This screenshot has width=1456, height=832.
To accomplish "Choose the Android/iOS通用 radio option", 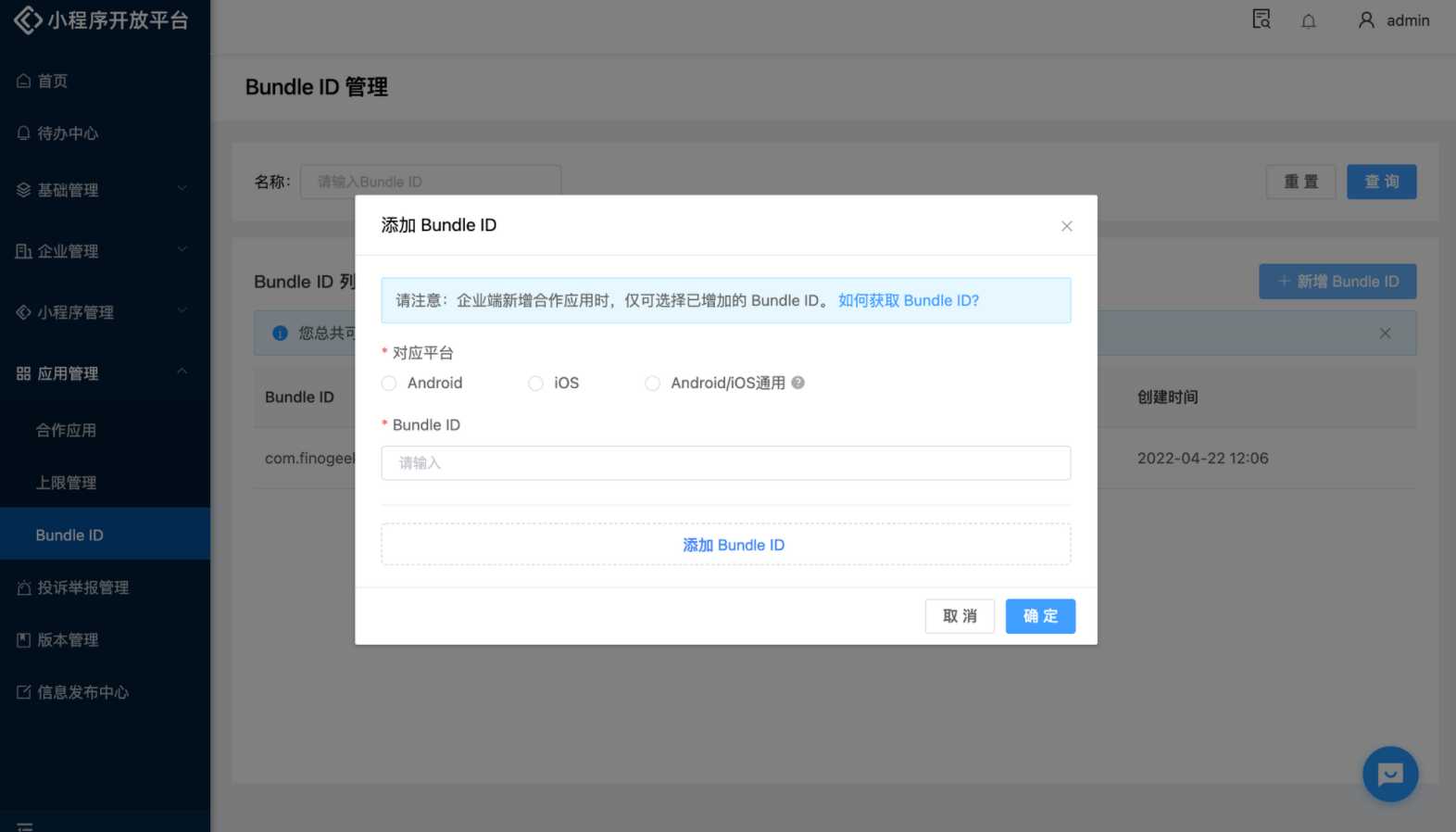I will pyautogui.click(x=653, y=384).
